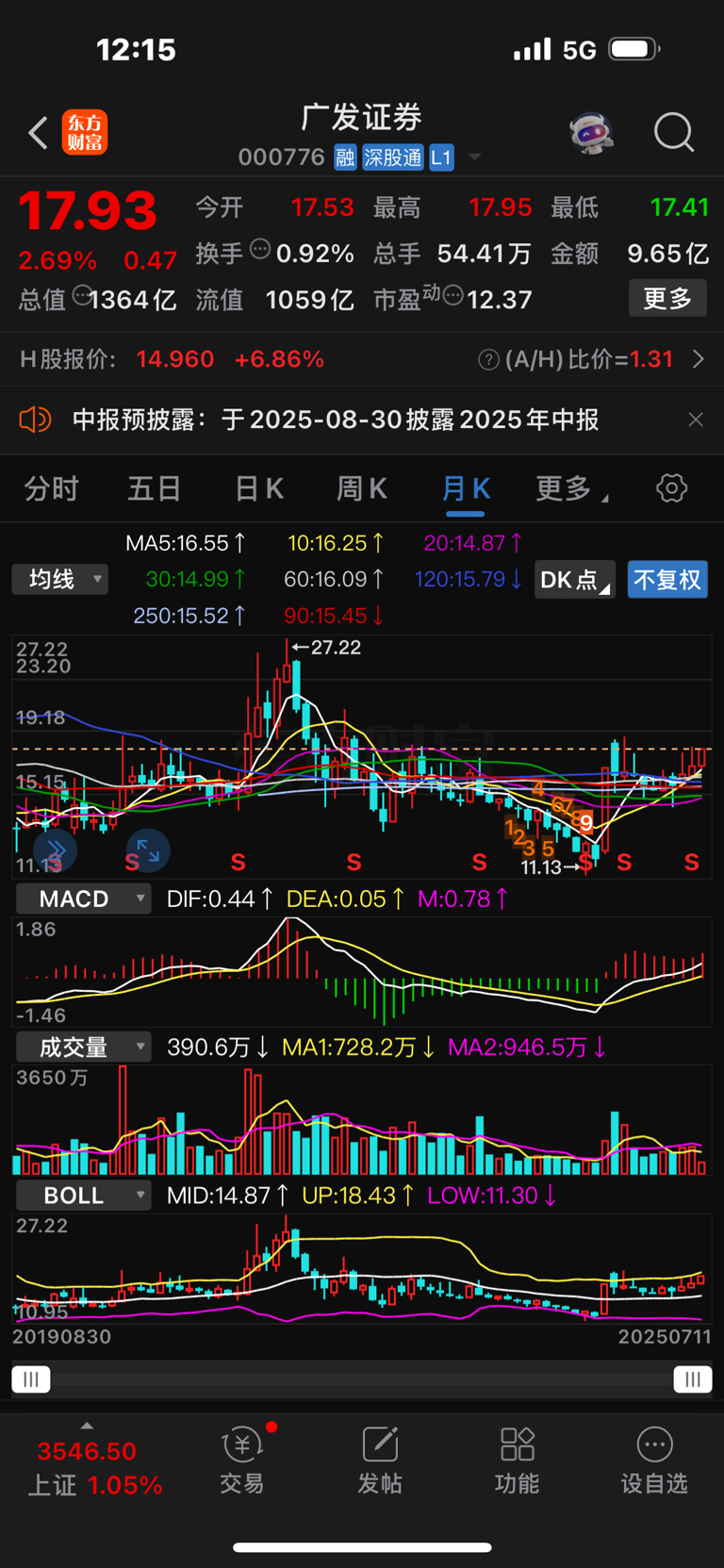The width and height of the screenshot is (724, 1568).
Task: Tap the H股报价 14.960 value
Action: (175, 359)
